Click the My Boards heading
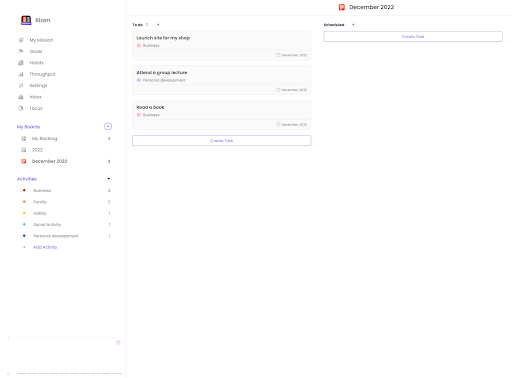The height and width of the screenshot is (378, 512). point(28,127)
